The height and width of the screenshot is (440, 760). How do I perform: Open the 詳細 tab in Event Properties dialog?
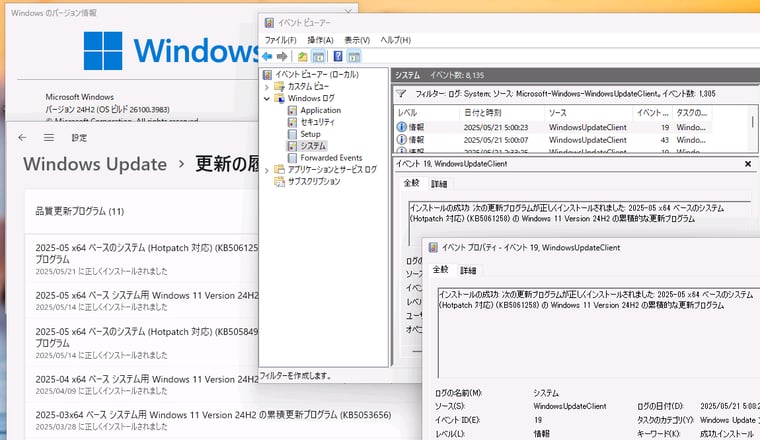pyautogui.click(x=468, y=270)
